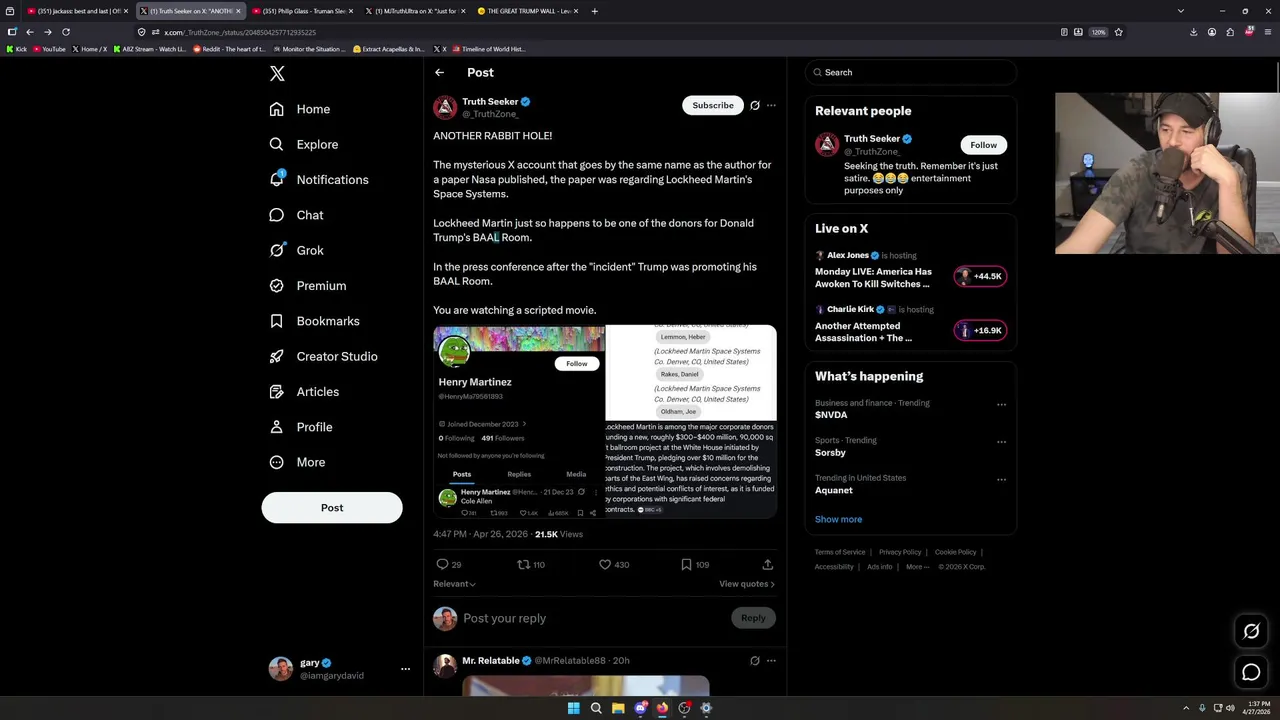Open browser downloads icon
The image size is (1280, 720).
[x=1193, y=32]
